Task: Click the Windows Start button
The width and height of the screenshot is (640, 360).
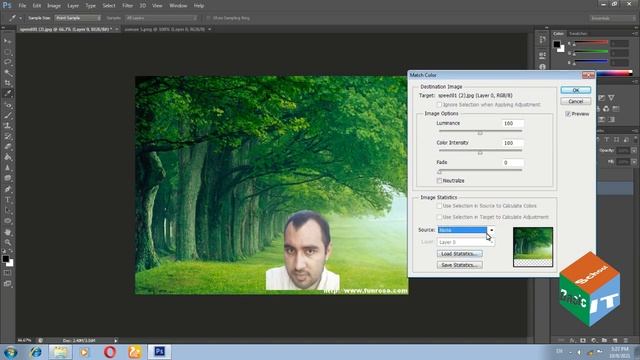Action: click(10, 352)
